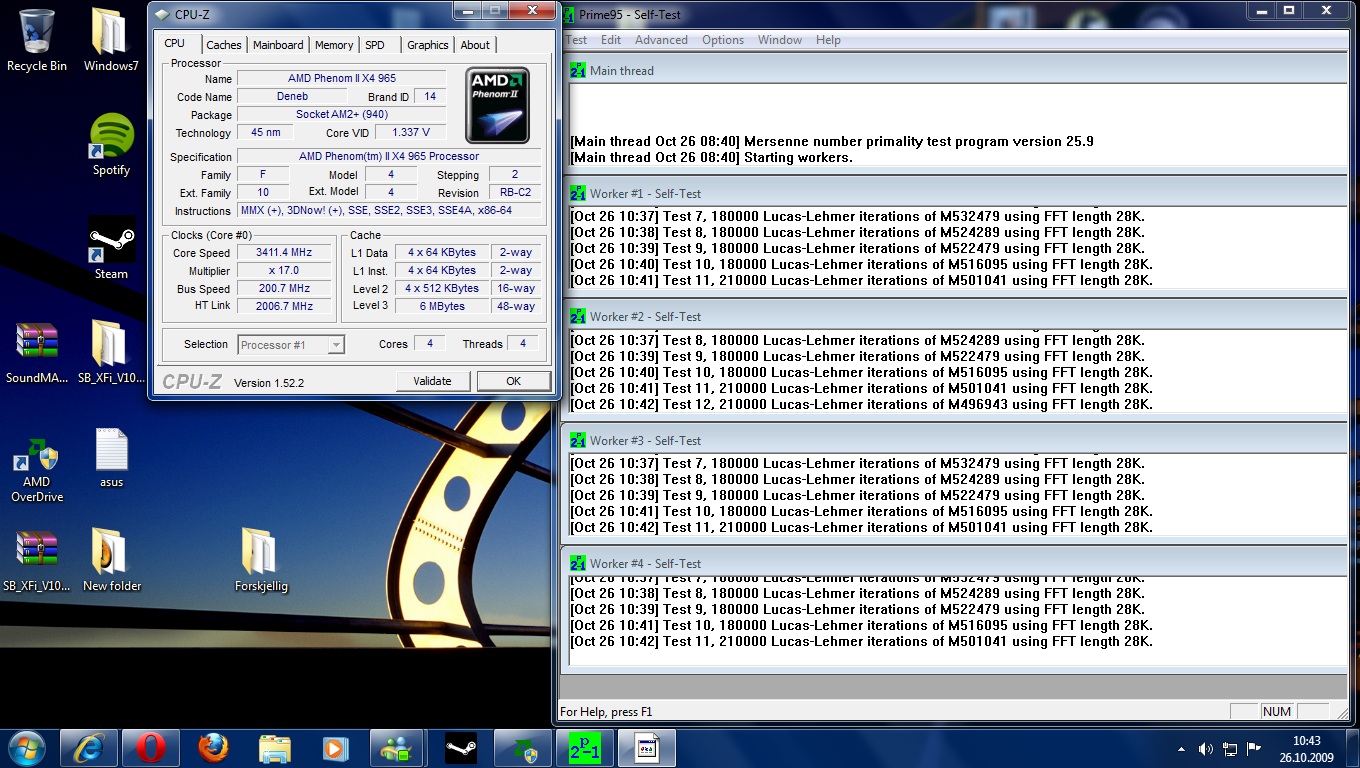Viewport: 1360px width, 768px height.
Task: Open the taskbar item with shield icon
Action: click(x=523, y=748)
